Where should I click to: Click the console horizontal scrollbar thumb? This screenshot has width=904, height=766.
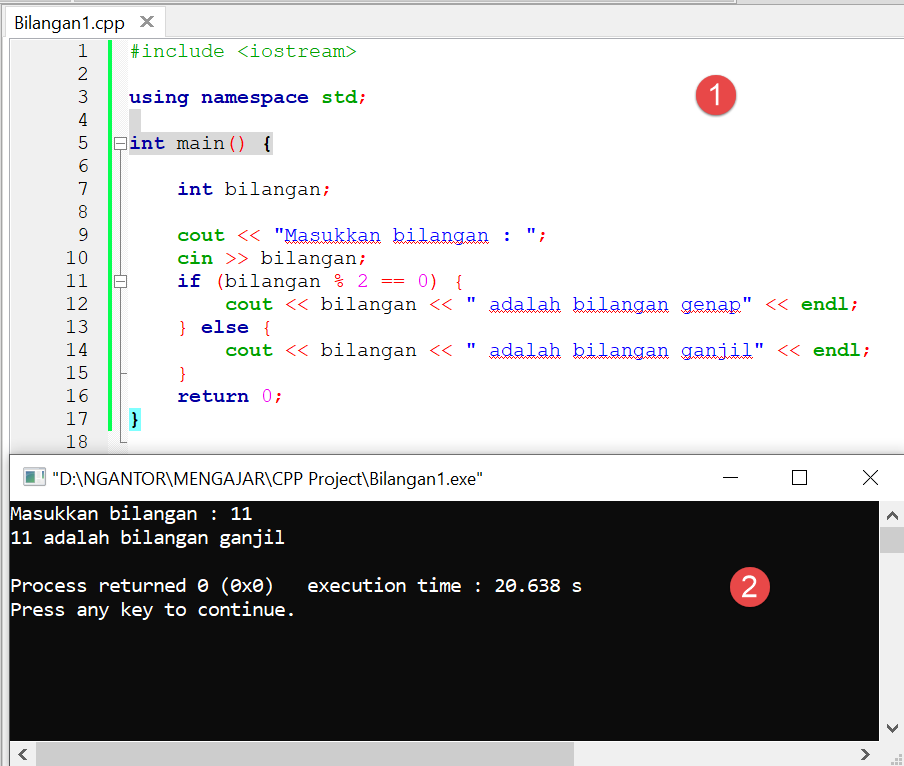(305, 754)
